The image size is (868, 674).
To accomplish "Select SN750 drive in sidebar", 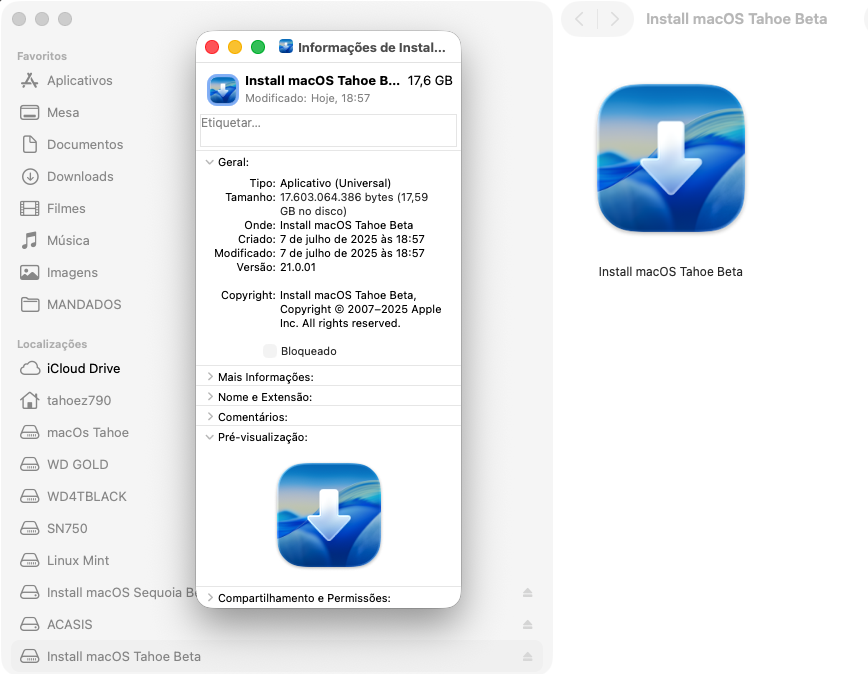I will (54, 529).
